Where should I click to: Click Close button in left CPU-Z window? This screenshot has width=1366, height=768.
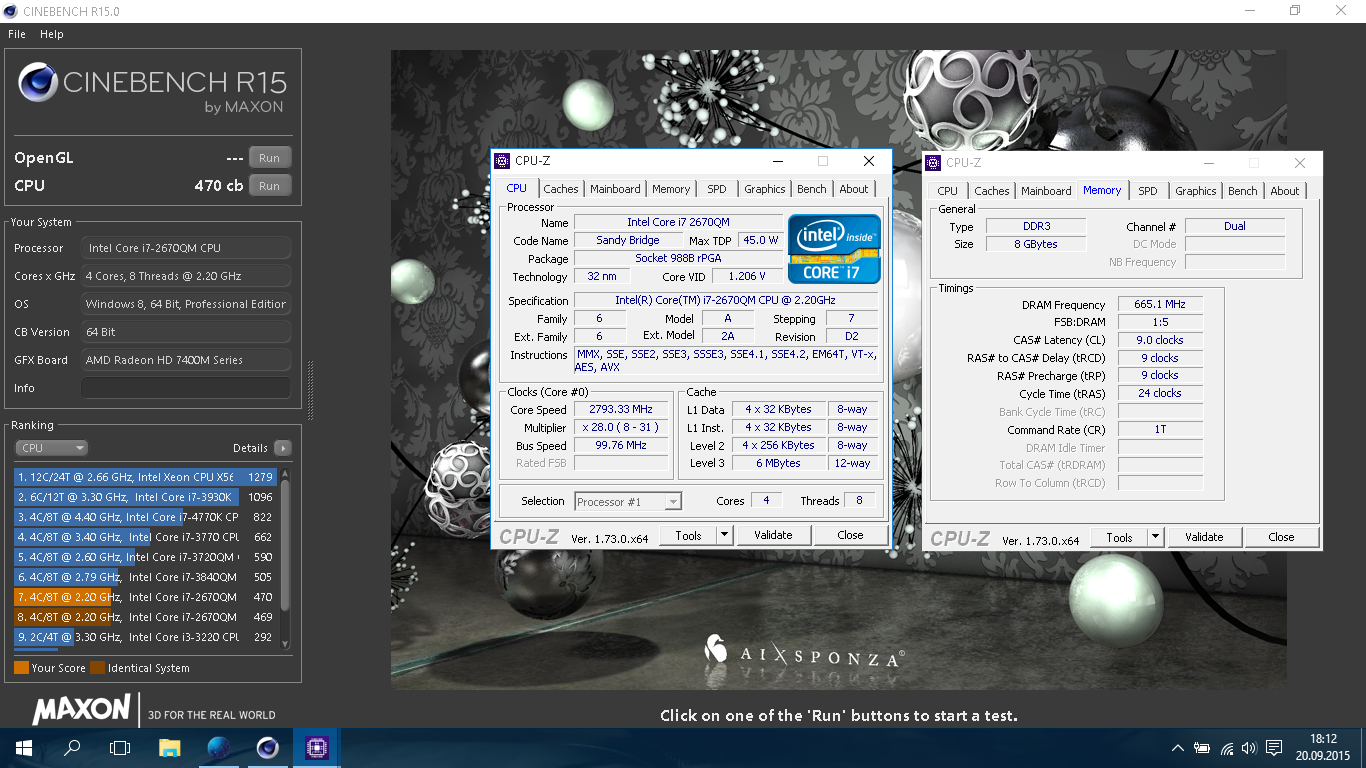point(850,536)
